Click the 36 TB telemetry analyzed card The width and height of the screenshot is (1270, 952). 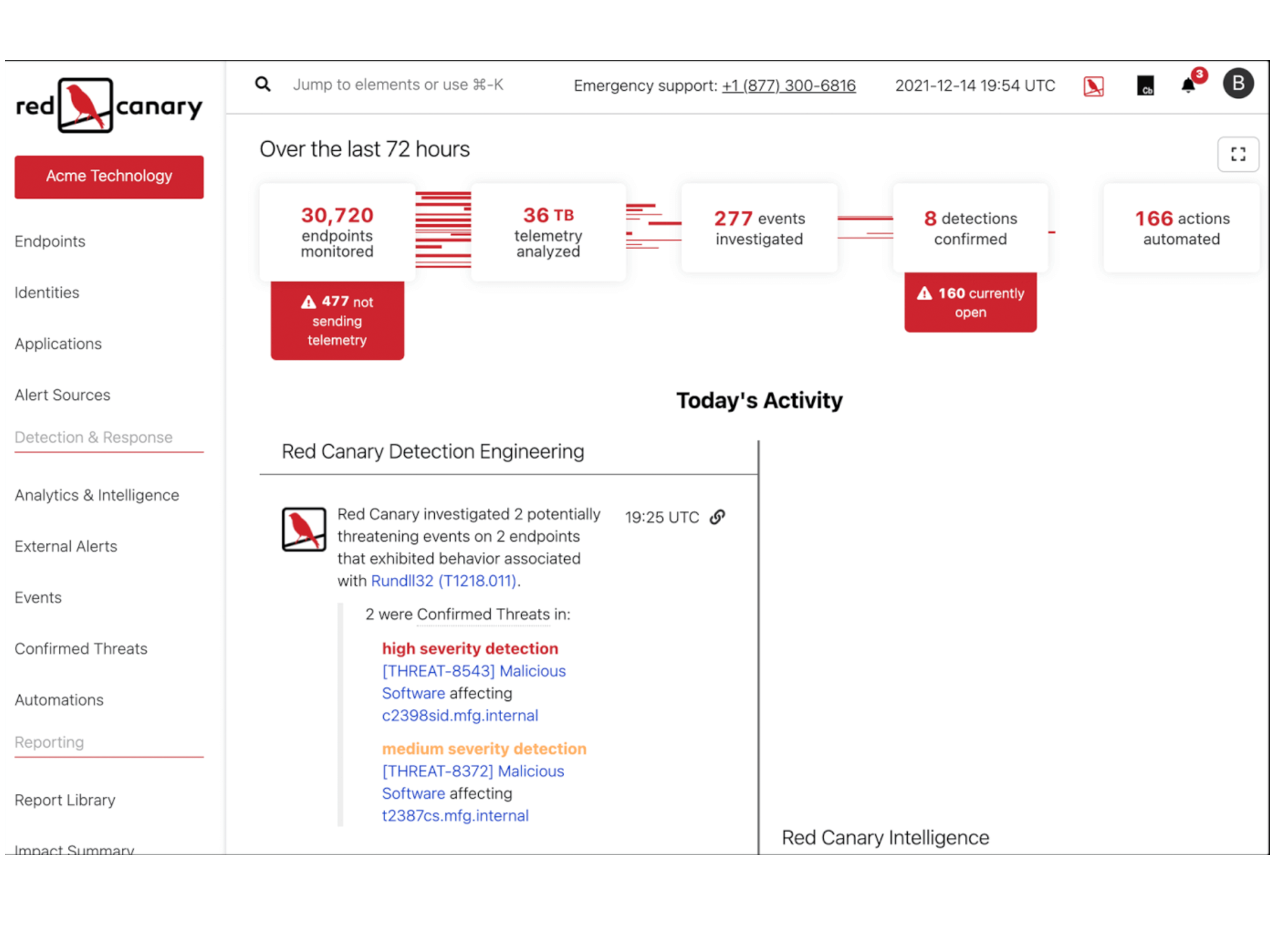pyautogui.click(x=548, y=232)
